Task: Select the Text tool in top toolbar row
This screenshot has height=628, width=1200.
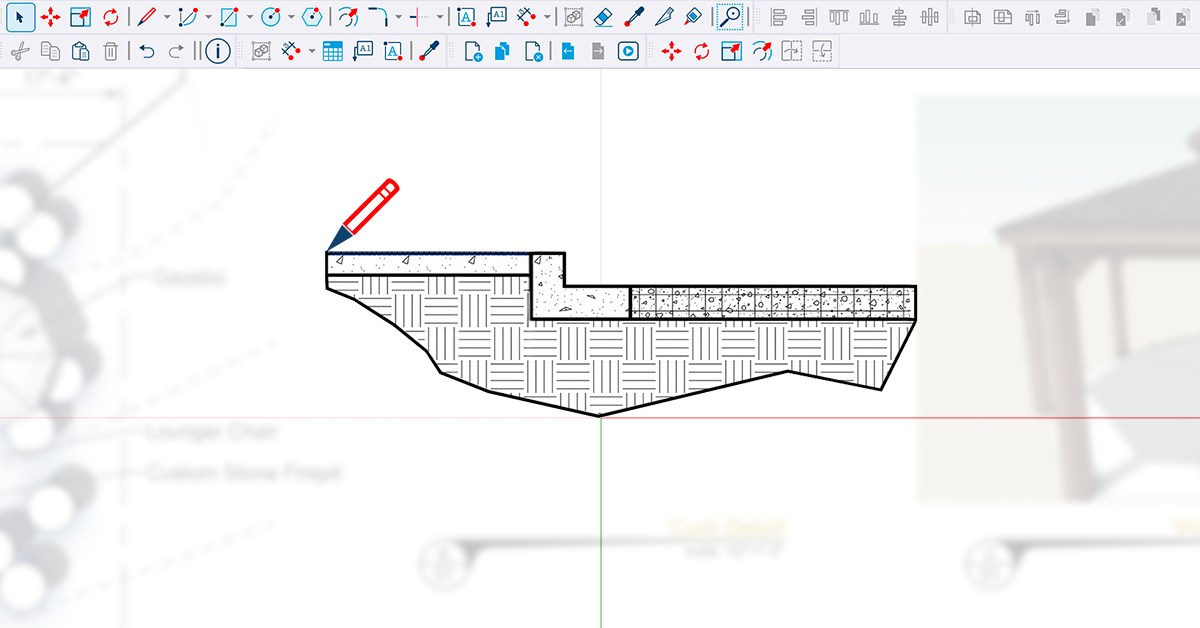Action: (466, 17)
